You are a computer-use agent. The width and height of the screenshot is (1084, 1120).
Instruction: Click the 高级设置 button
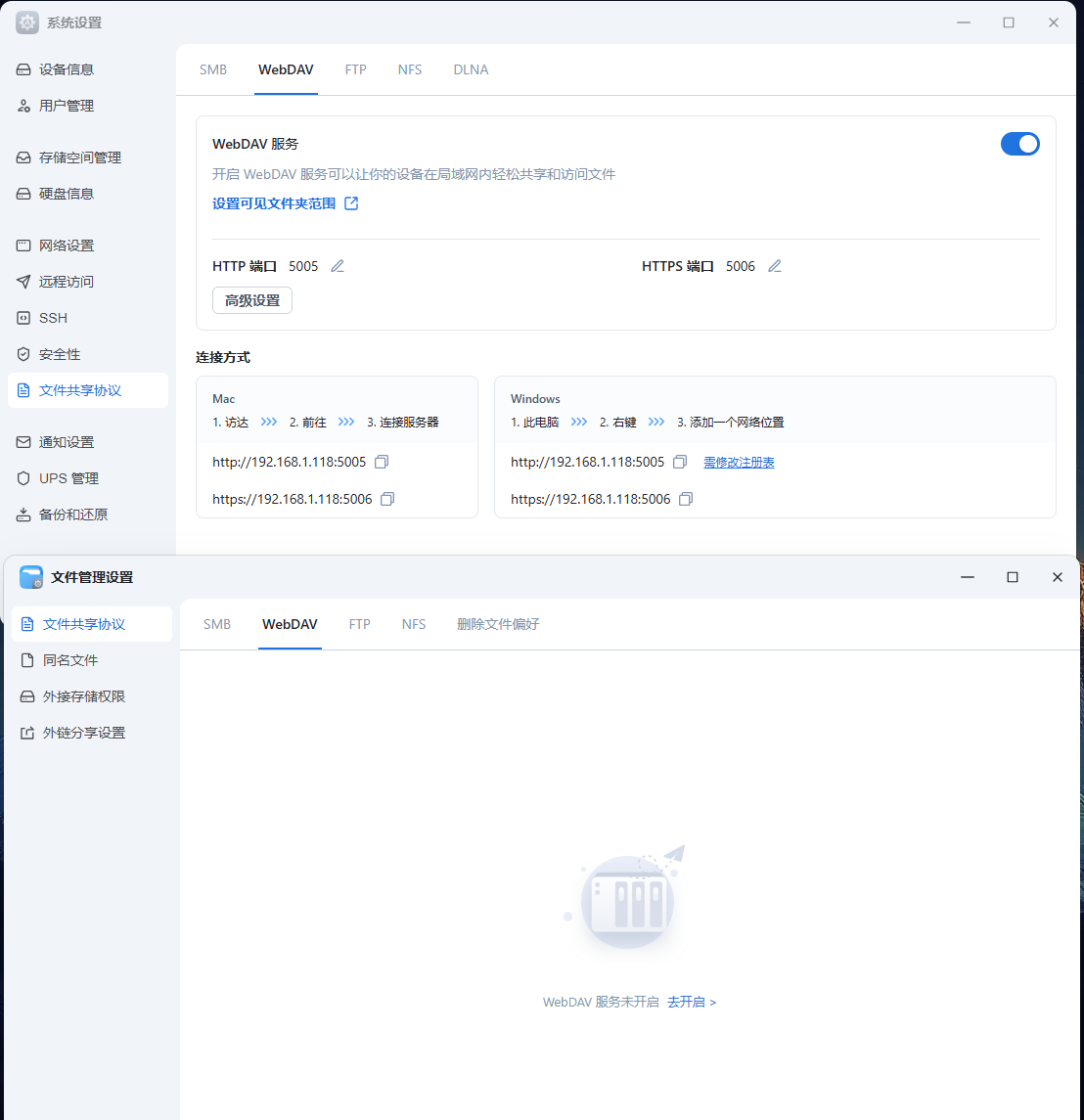[x=252, y=300]
